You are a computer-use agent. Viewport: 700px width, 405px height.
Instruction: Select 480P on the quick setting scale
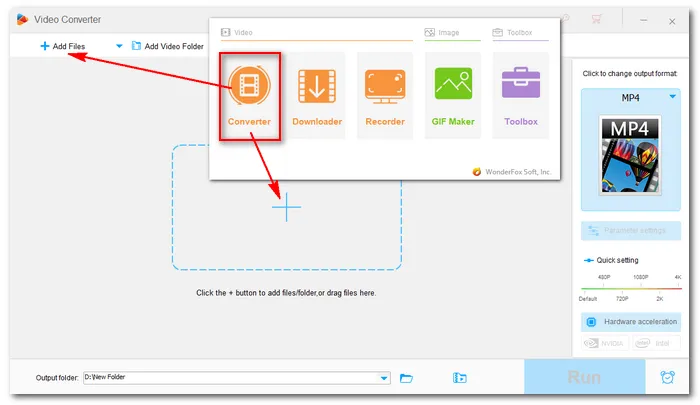604,277
